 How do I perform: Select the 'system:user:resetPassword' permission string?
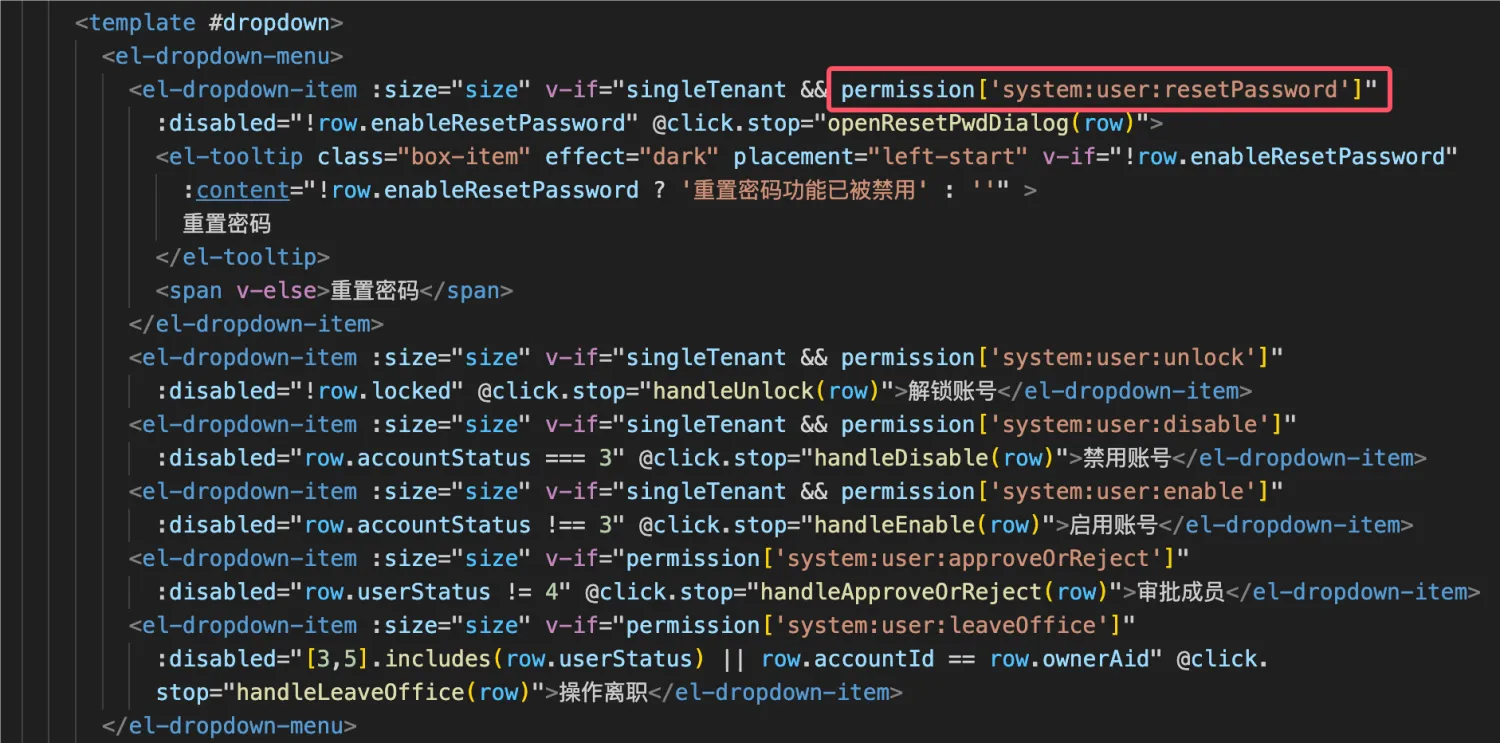(x=1170, y=89)
